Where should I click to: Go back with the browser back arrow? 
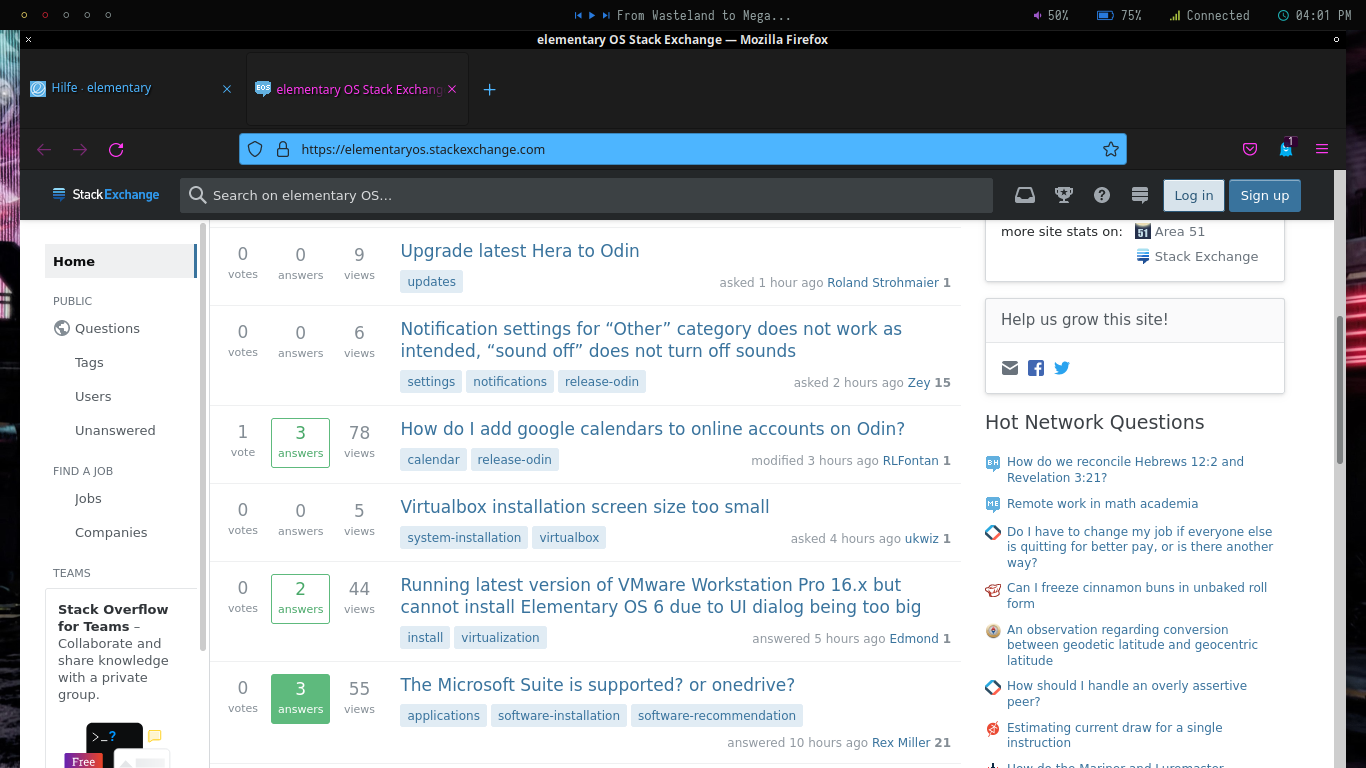tap(44, 150)
